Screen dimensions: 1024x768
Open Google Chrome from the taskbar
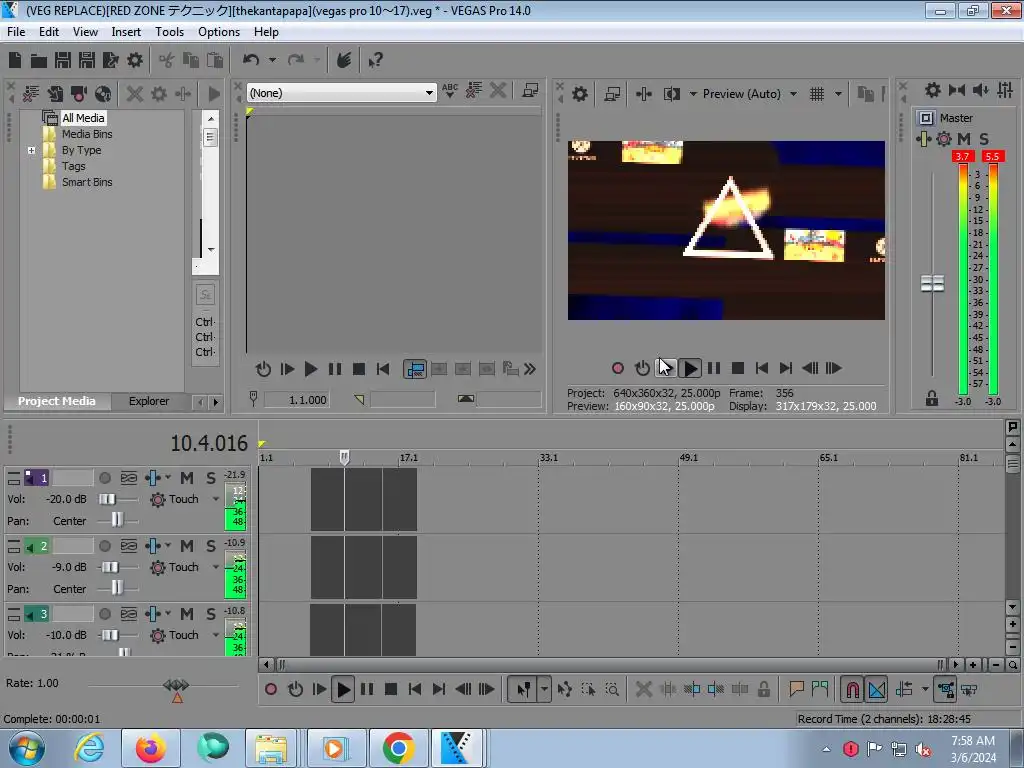click(399, 748)
